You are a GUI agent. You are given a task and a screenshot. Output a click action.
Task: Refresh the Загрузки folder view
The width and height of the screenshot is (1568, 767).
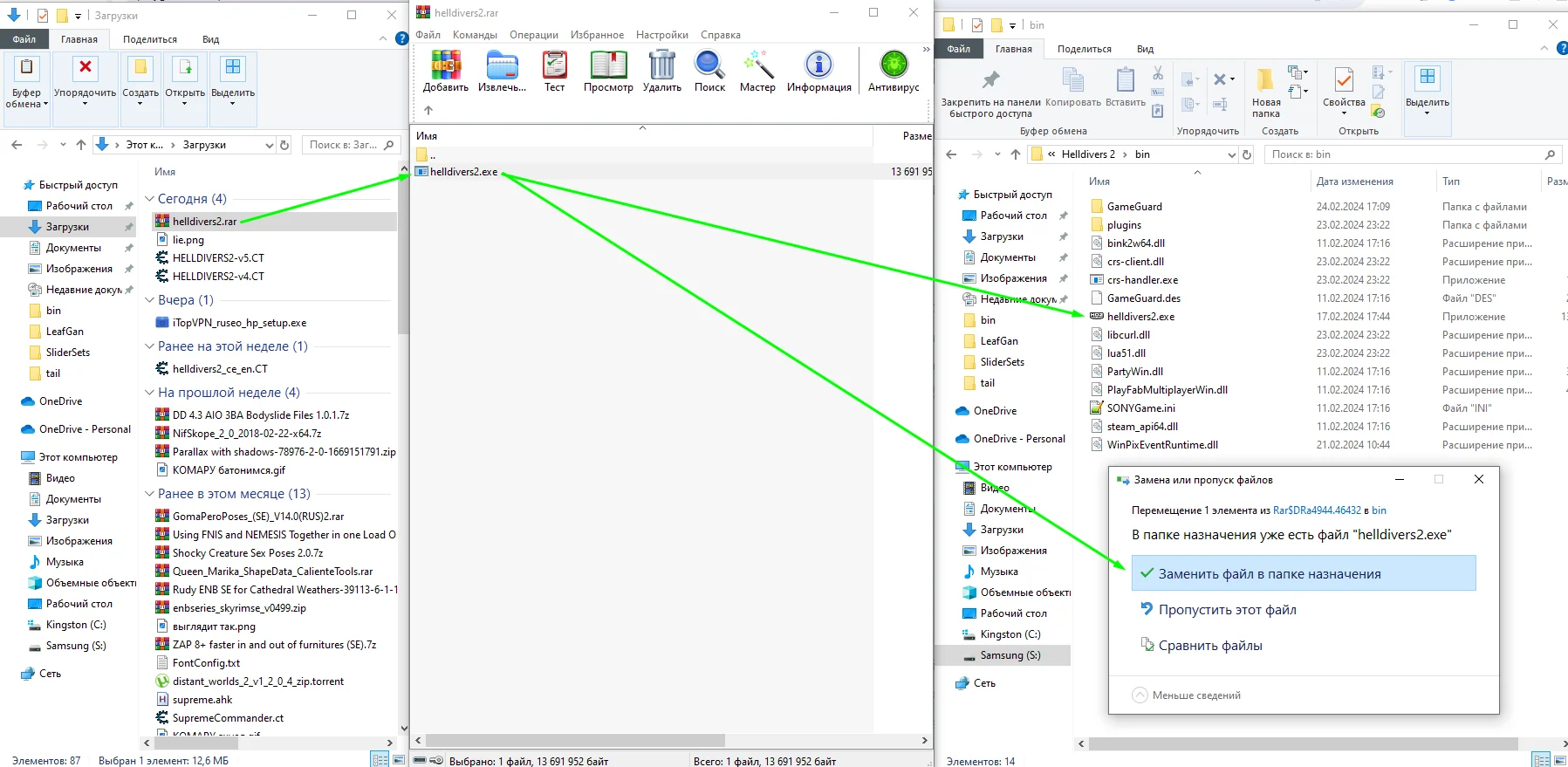[284, 145]
